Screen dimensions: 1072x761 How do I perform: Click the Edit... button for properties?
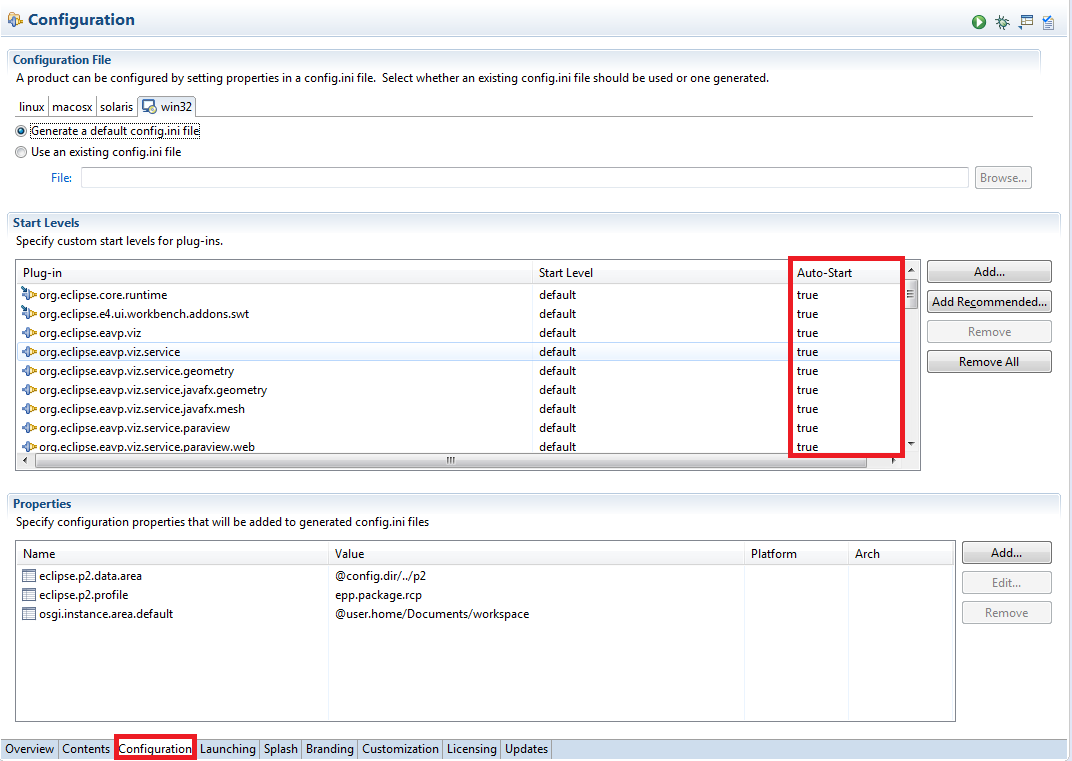(1006, 583)
